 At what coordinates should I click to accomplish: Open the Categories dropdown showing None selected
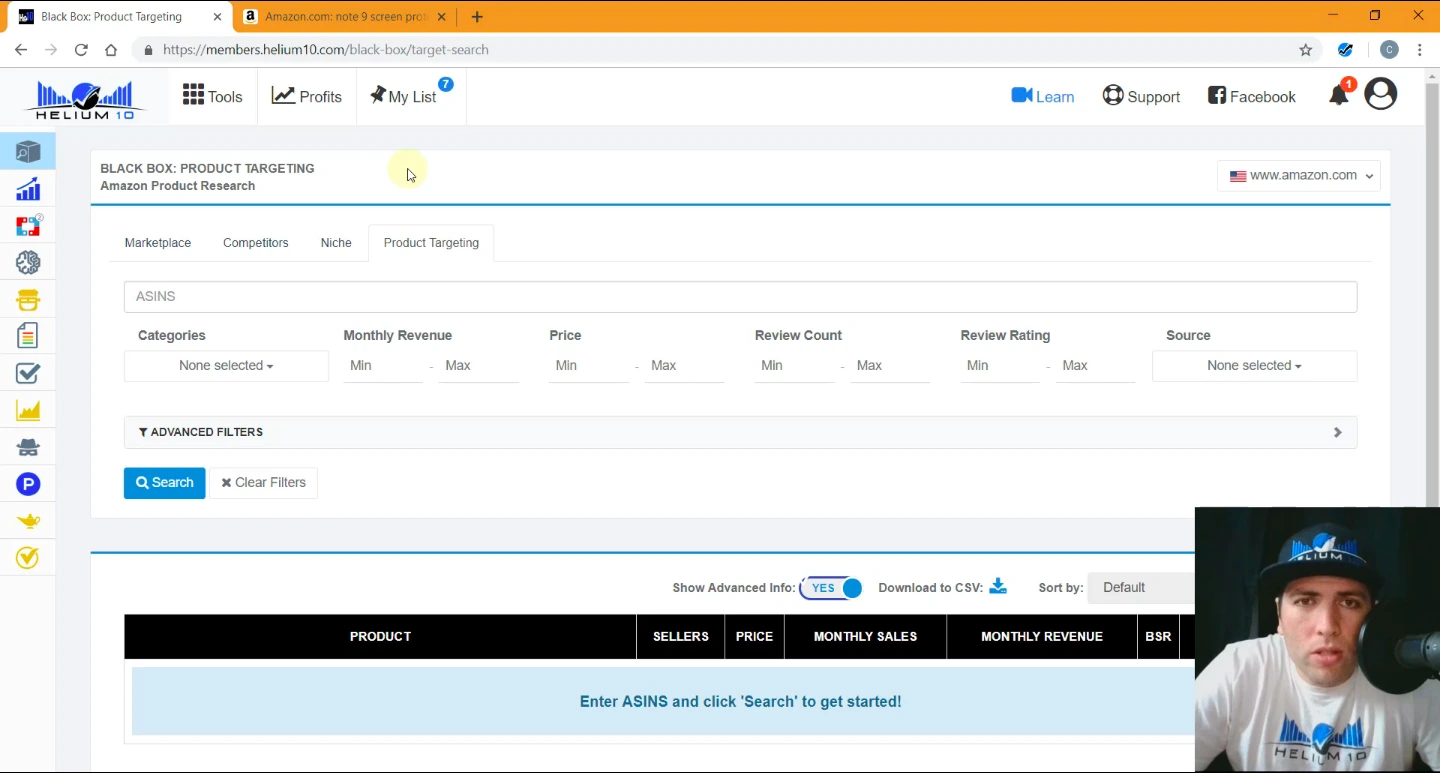coord(226,366)
